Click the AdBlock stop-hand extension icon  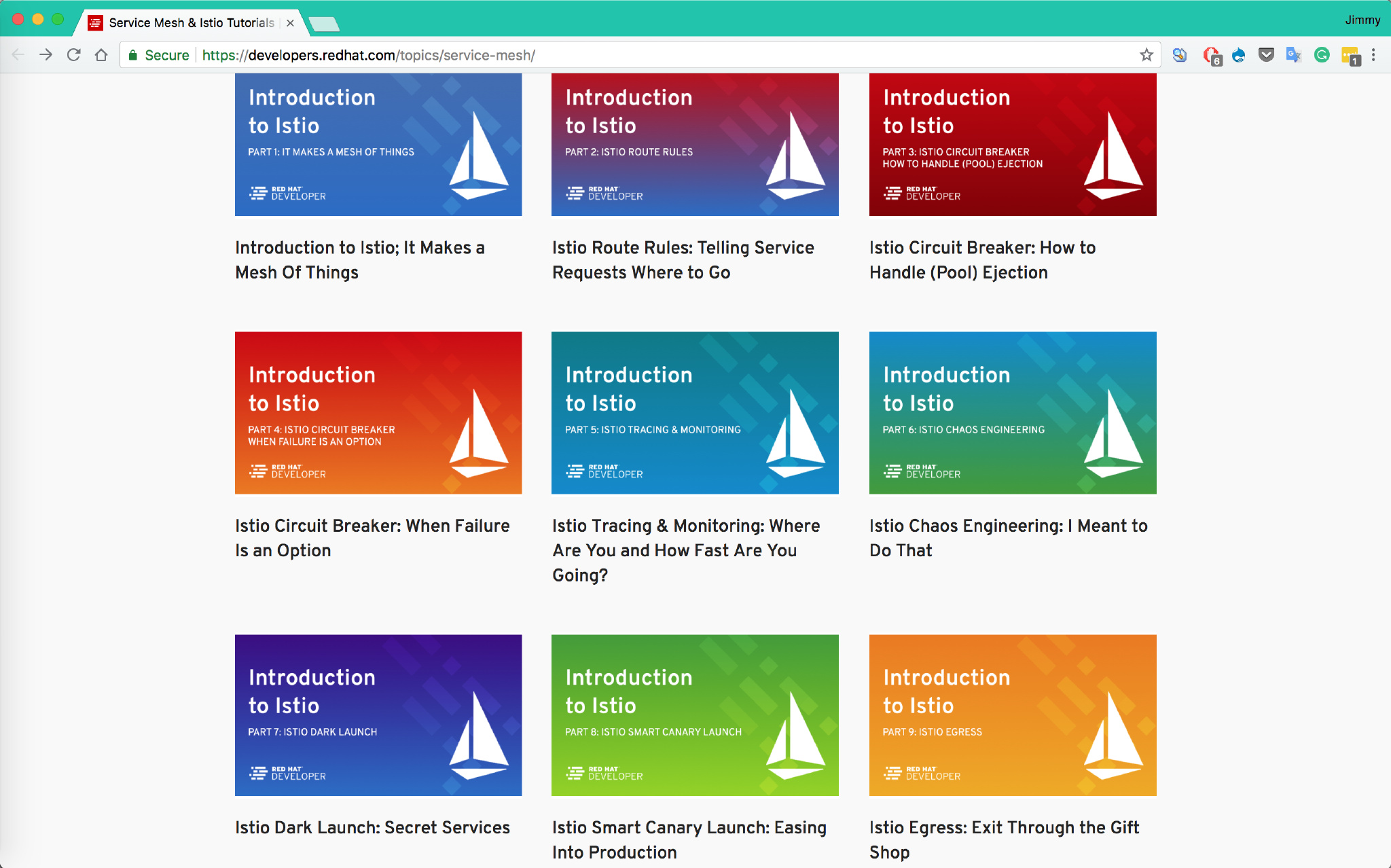tap(1211, 55)
